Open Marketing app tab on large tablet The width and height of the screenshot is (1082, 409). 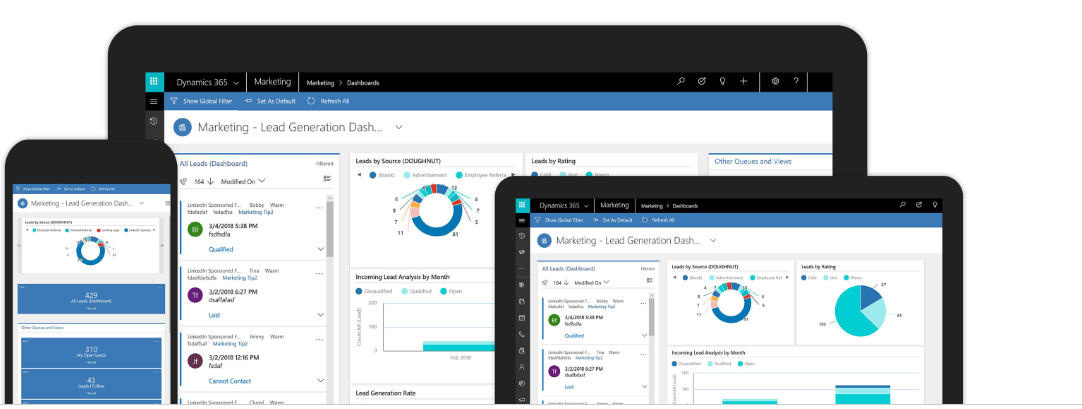coord(273,82)
